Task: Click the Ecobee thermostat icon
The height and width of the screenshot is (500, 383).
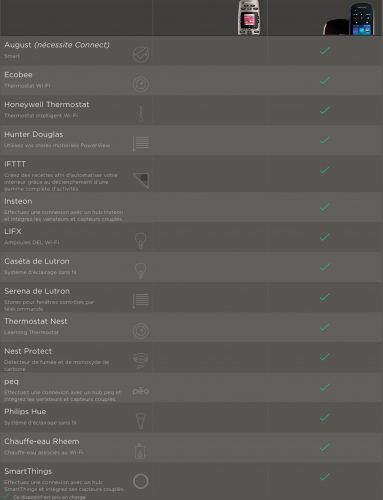Action: [x=141, y=84]
